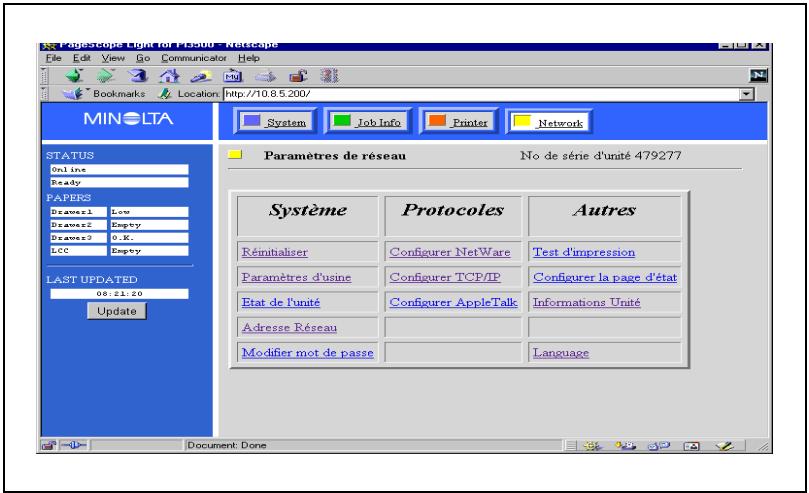Open the Bookmarks icon
The height and width of the screenshot is (493, 809).
(72, 94)
